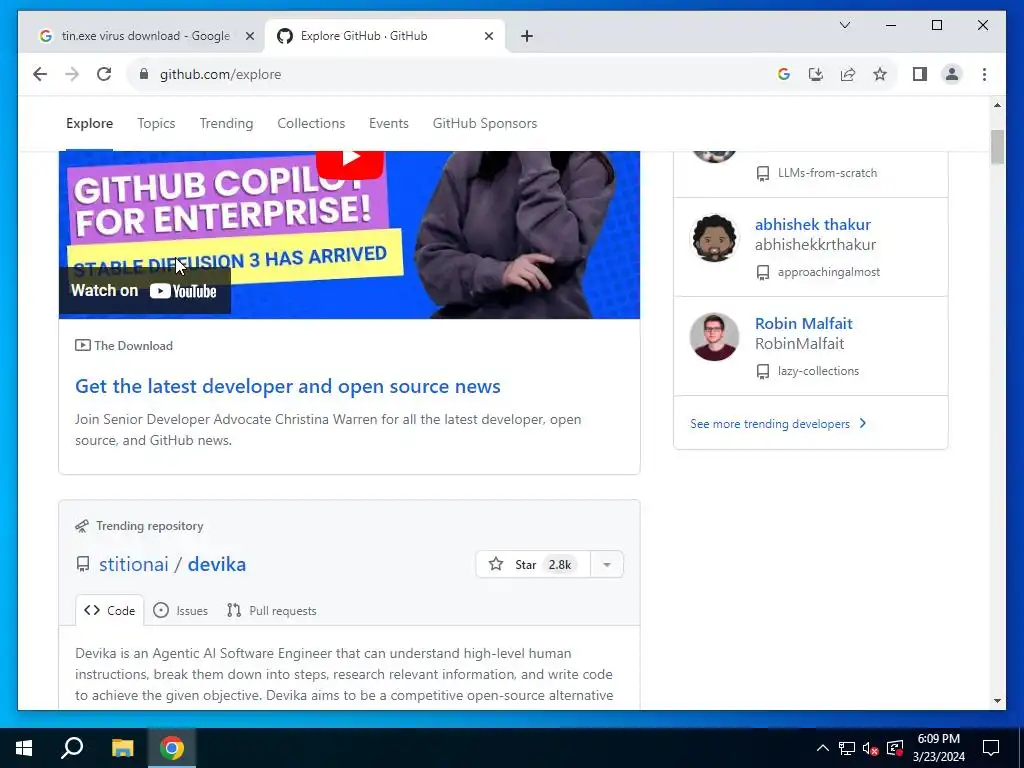Star the devika repository
1024x768 pixels.
(533, 564)
